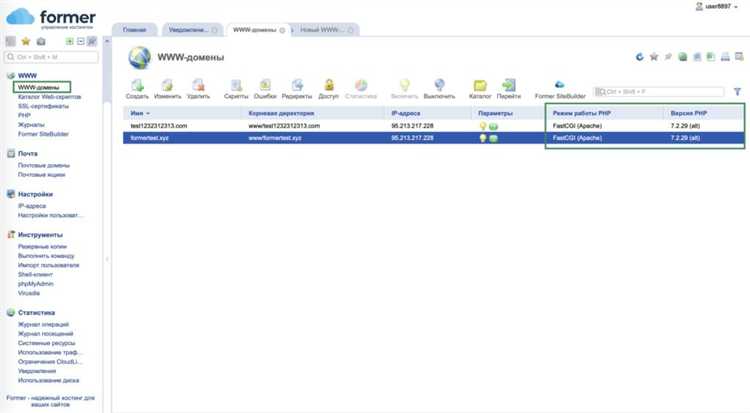Click the yellow star icon in the sidebar

tap(26, 42)
